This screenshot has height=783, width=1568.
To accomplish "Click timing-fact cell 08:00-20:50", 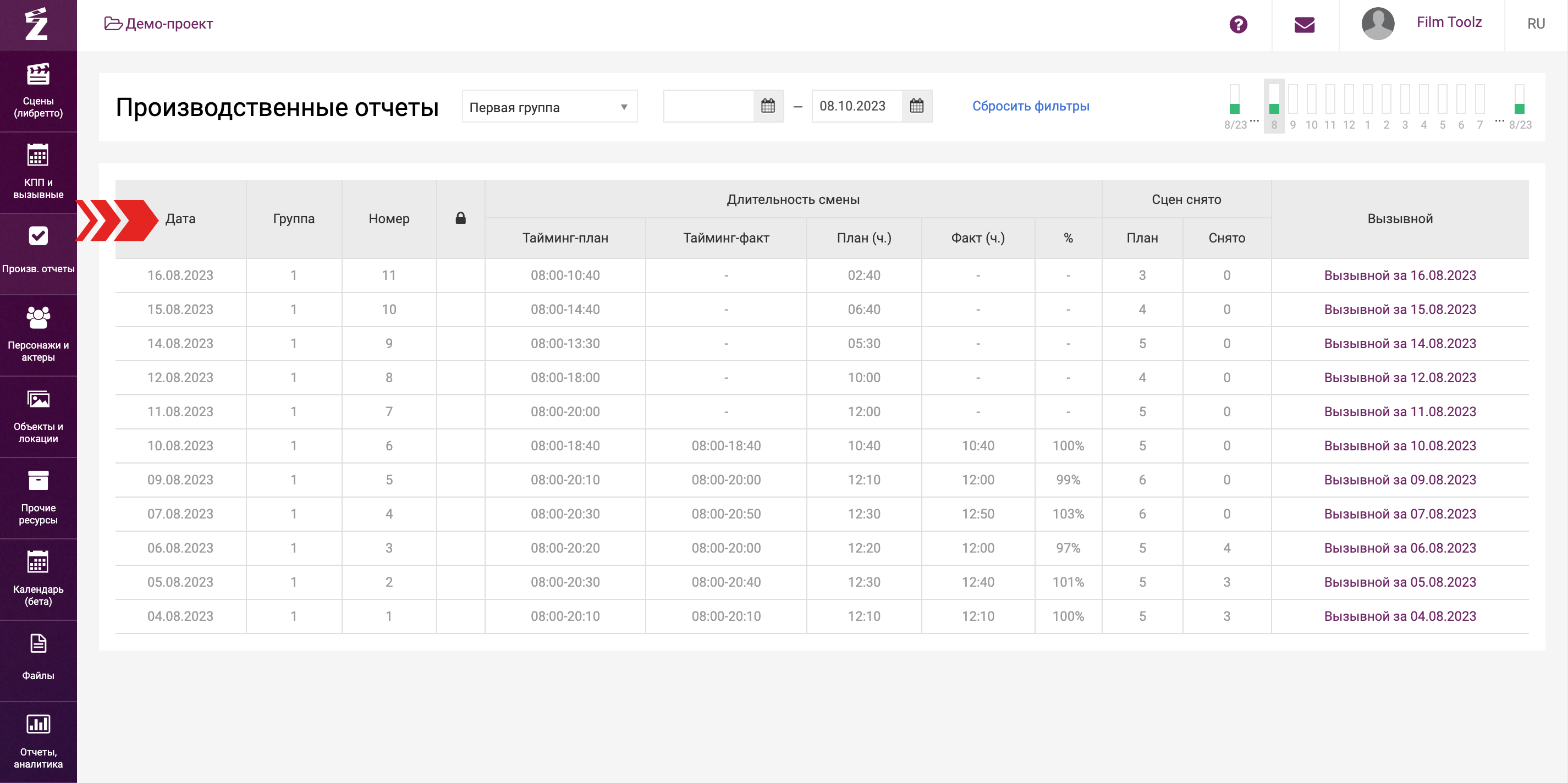I will (x=725, y=514).
